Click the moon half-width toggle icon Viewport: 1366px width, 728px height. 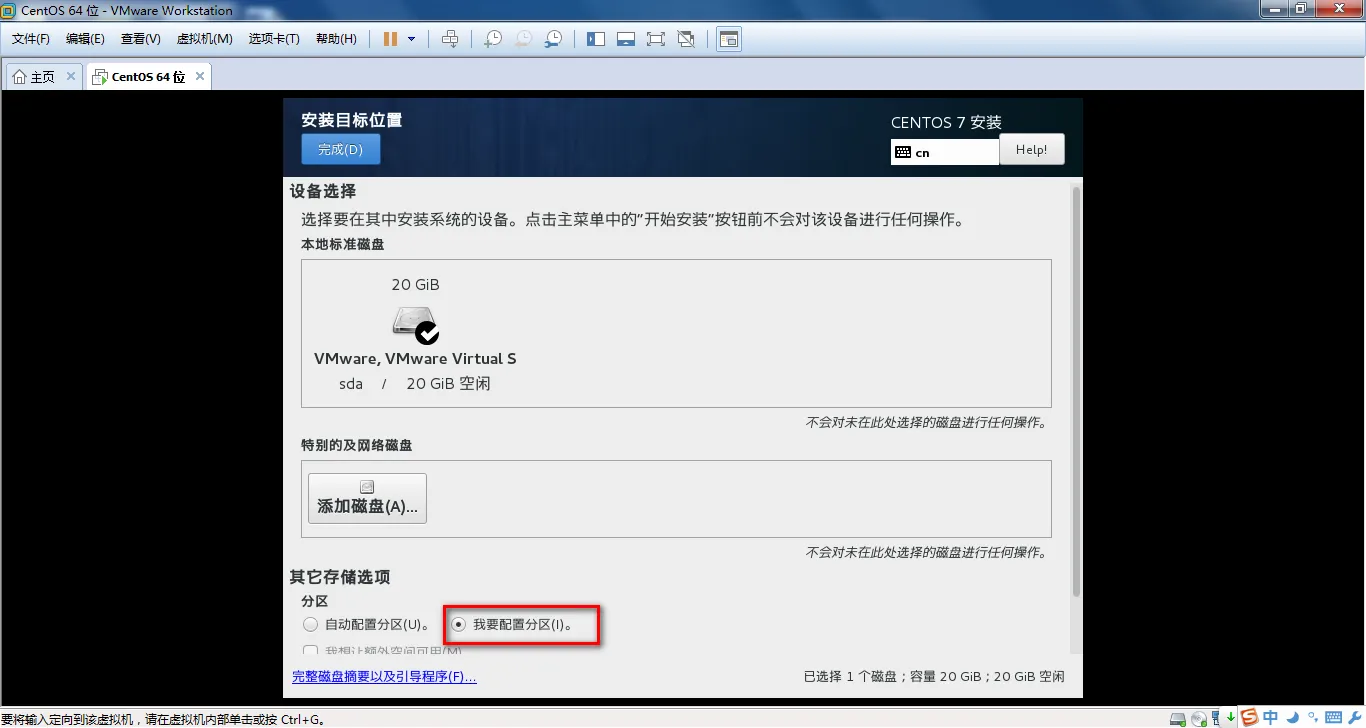coord(1292,717)
